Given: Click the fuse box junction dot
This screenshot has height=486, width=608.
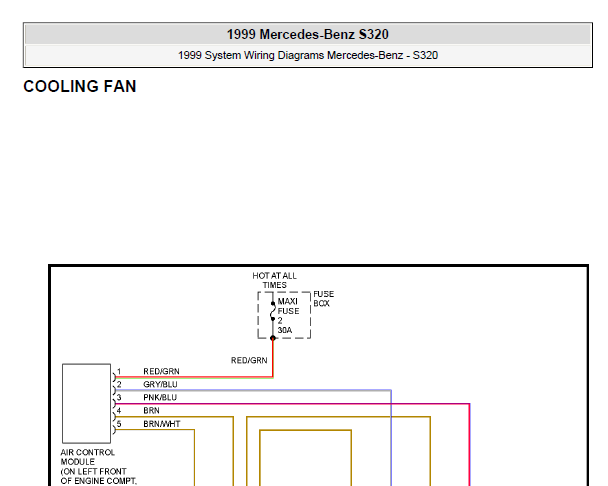Looking at the screenshot, I should click(x=273, y=338).
